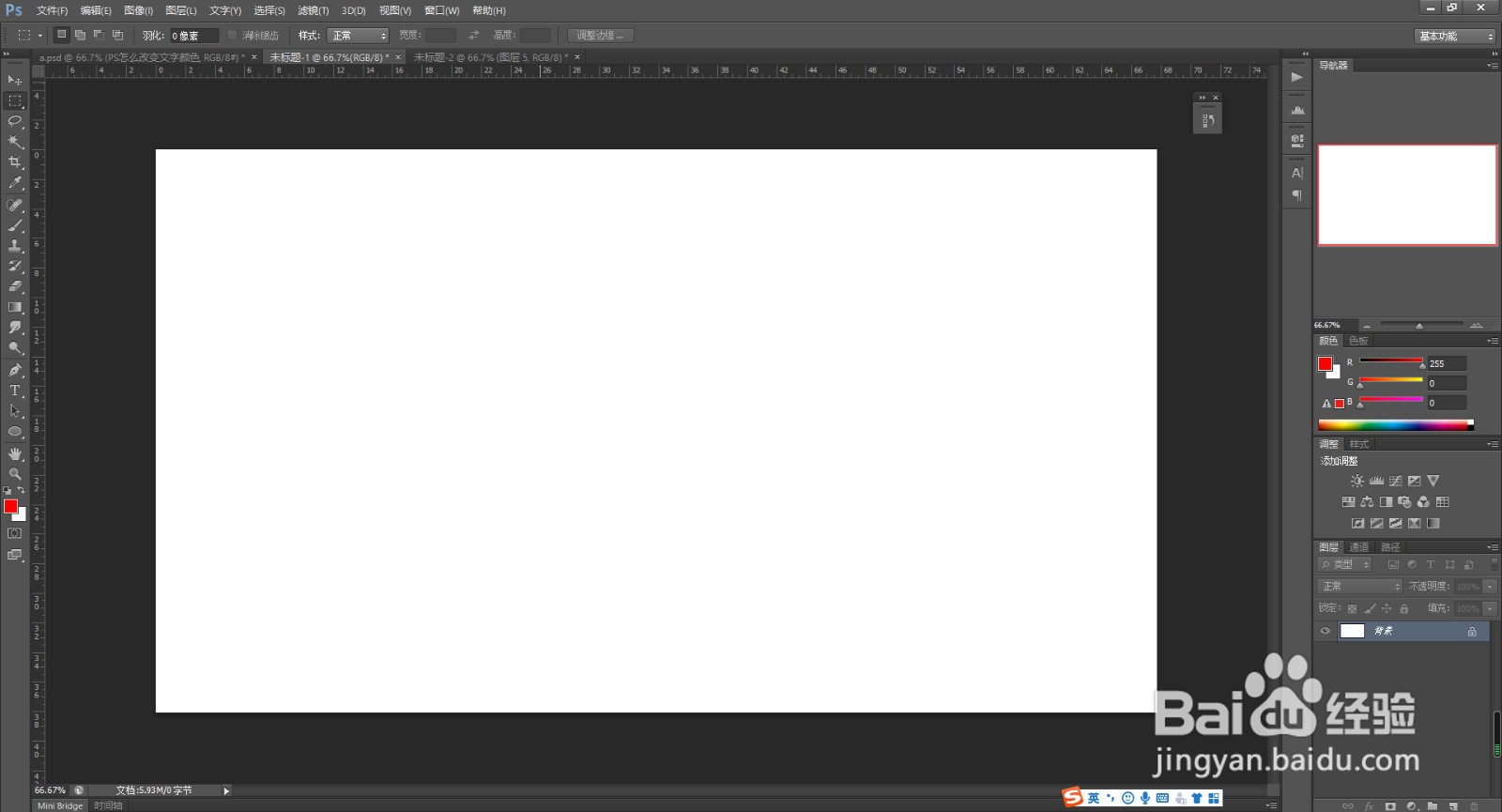Toggle lock transparent pixels

coord(1352,608)
